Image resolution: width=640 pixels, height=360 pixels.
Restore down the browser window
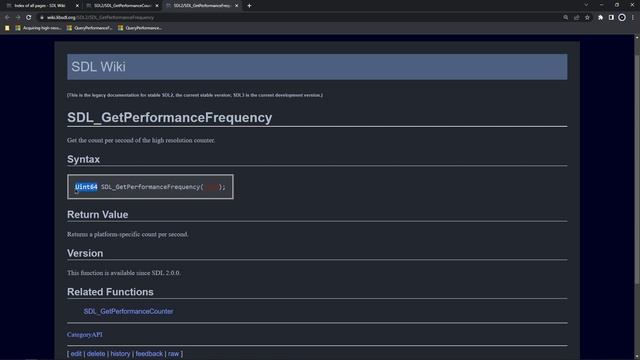pyautogui.click(x=617, y=5)
